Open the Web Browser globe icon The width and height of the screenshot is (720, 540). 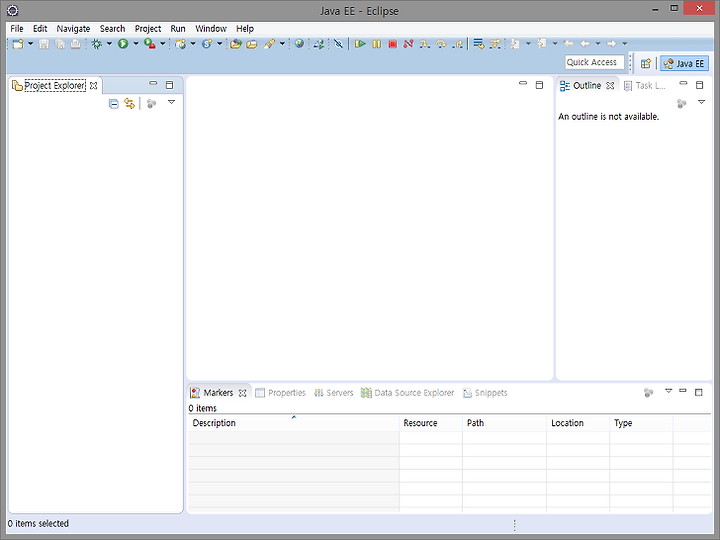(x=299, y=43)
